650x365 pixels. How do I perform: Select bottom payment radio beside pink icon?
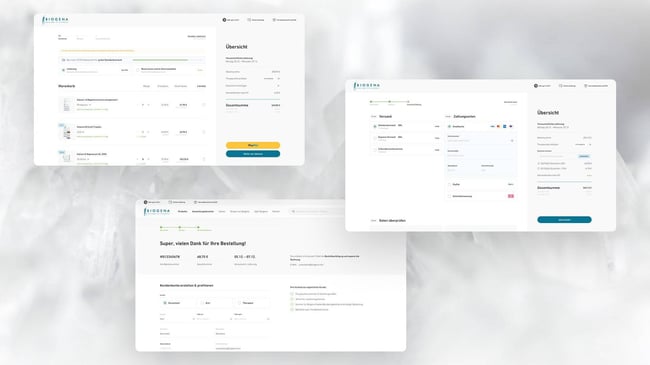coord(449,196)
